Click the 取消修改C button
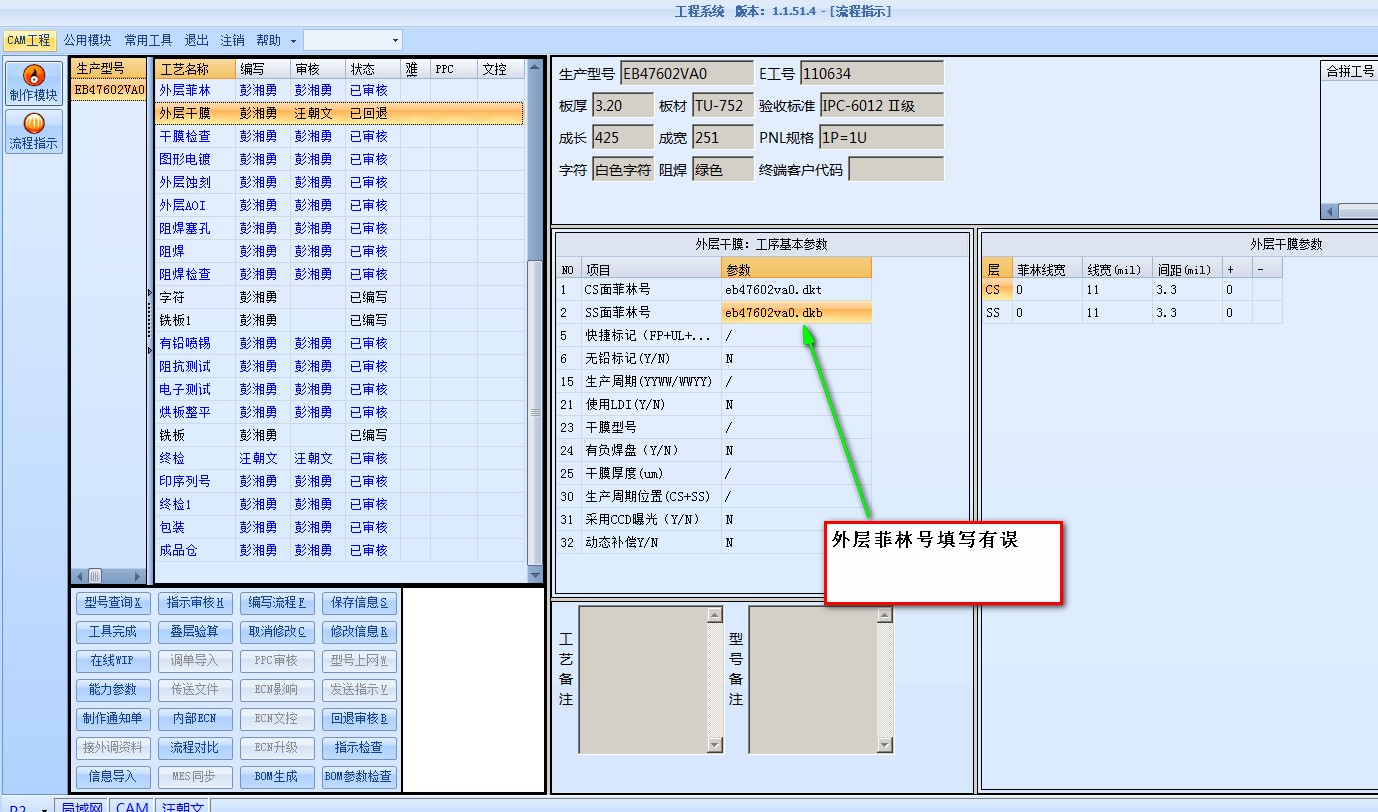This screenshot has width=1378, height=812. (277, 632)
